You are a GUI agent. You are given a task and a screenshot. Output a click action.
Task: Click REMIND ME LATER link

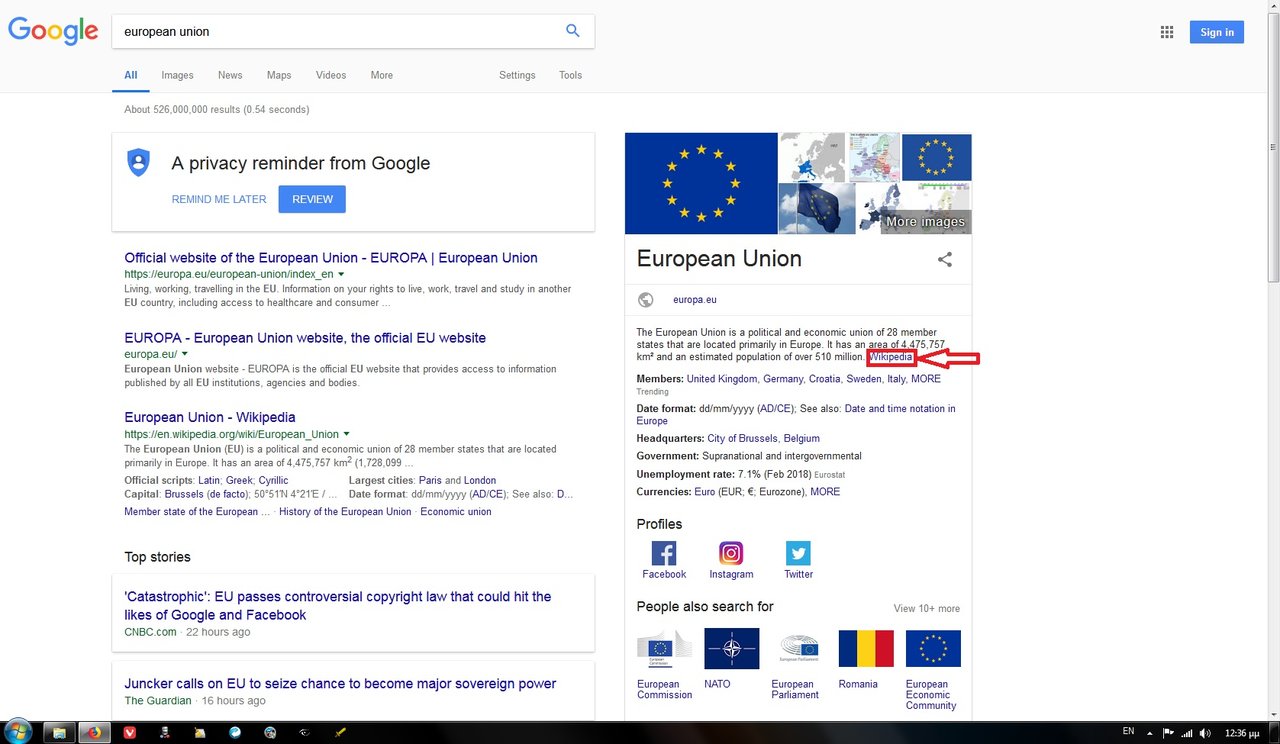coord(219,199)
